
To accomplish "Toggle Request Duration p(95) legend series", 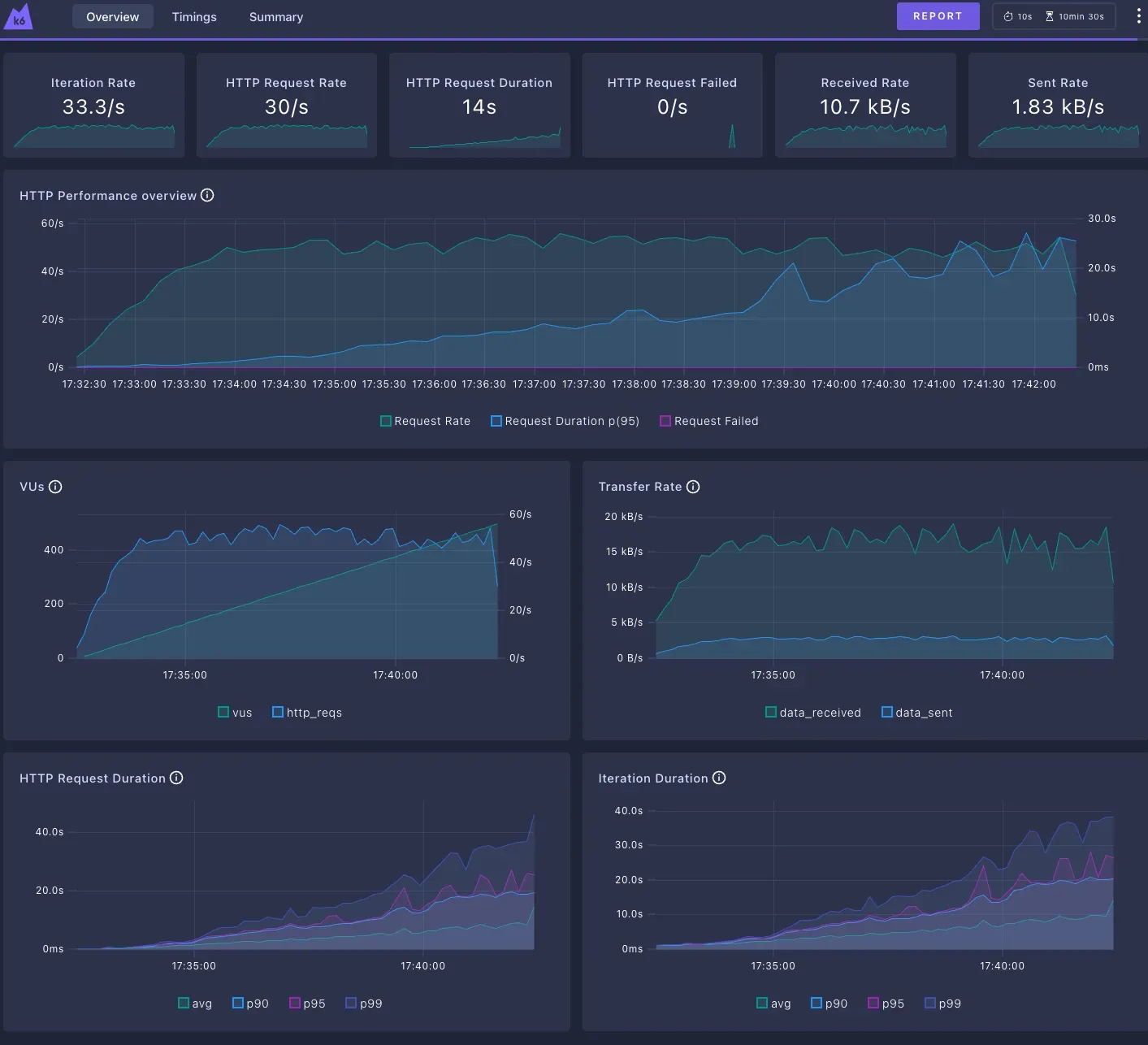I will coord(565,421).
